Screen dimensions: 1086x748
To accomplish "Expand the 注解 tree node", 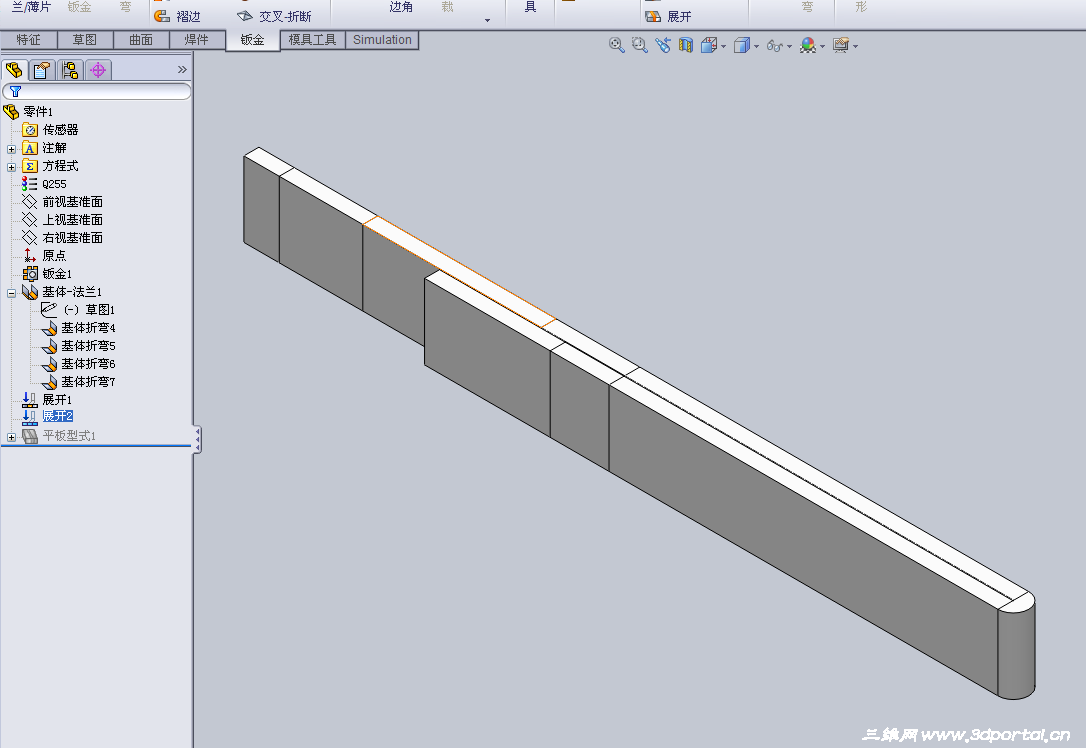I will (11, 149).
